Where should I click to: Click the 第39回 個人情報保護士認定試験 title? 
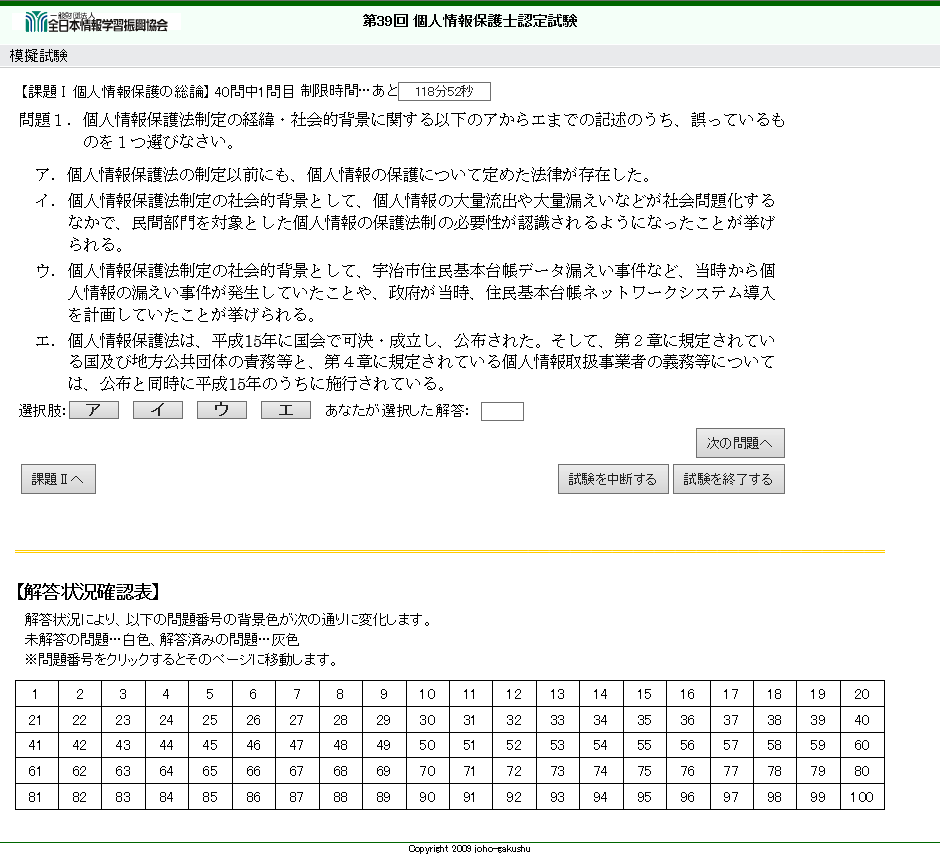470,21
